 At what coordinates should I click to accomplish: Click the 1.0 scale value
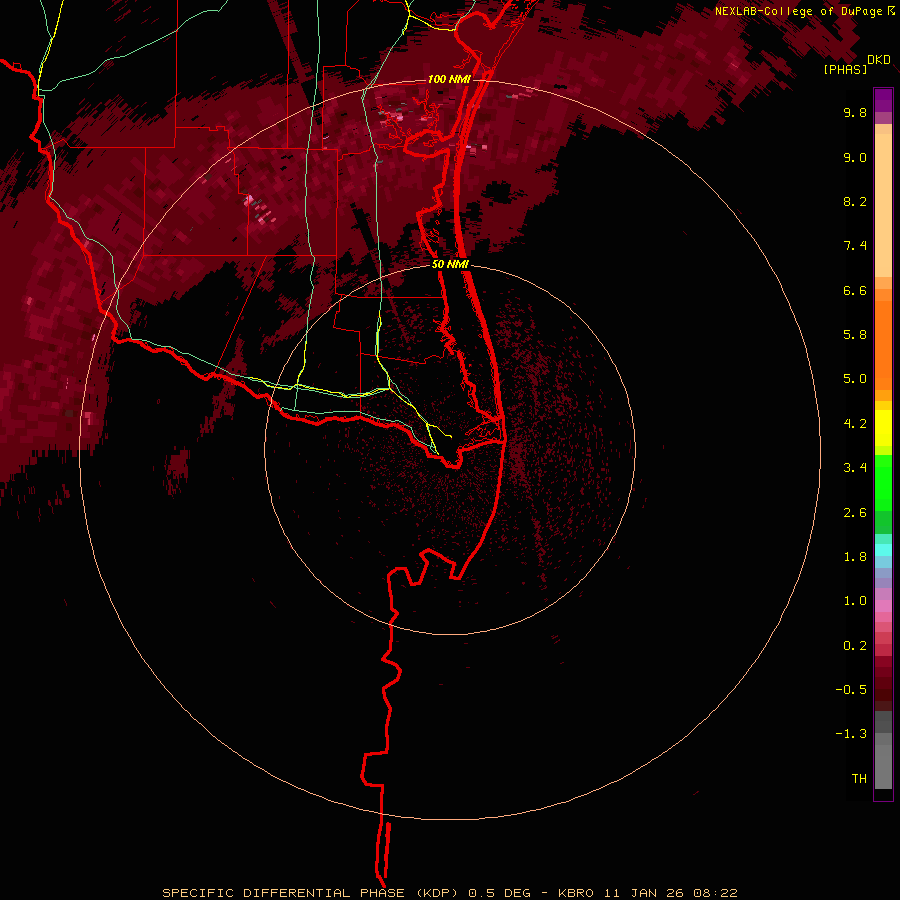coord(855,601)
